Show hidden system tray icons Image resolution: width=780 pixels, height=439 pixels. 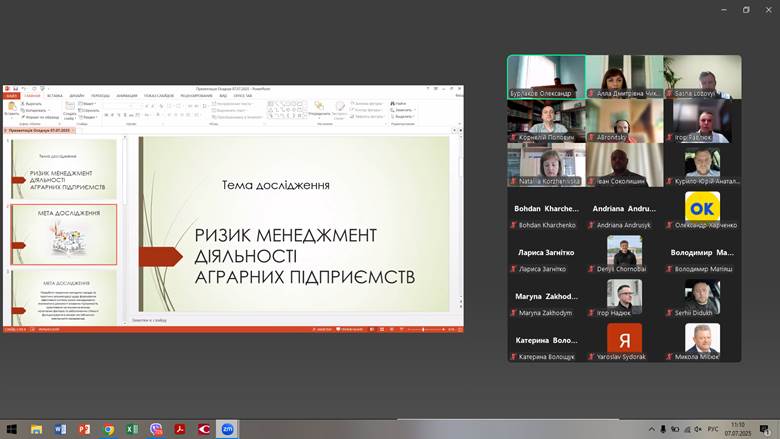[x=651, y=429]
